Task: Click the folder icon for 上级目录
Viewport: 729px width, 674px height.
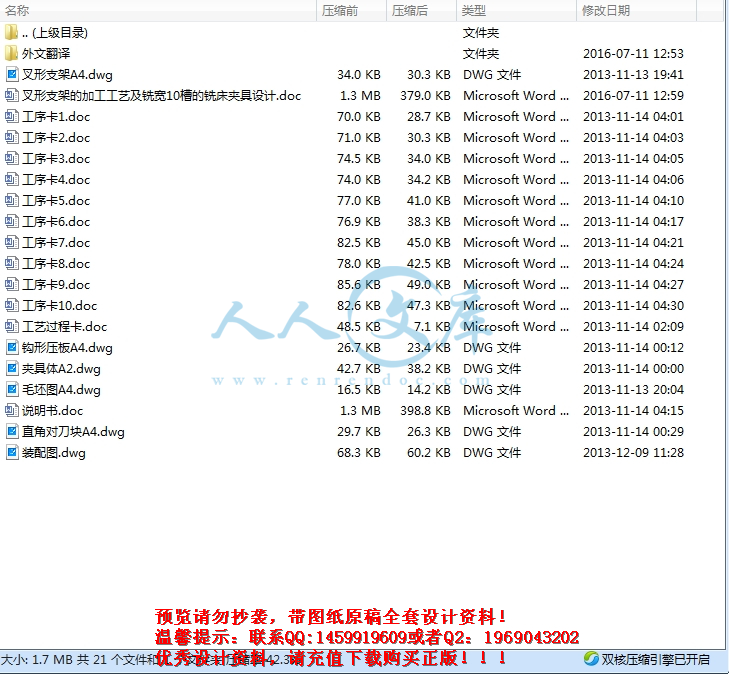Action: click(11, 33)
